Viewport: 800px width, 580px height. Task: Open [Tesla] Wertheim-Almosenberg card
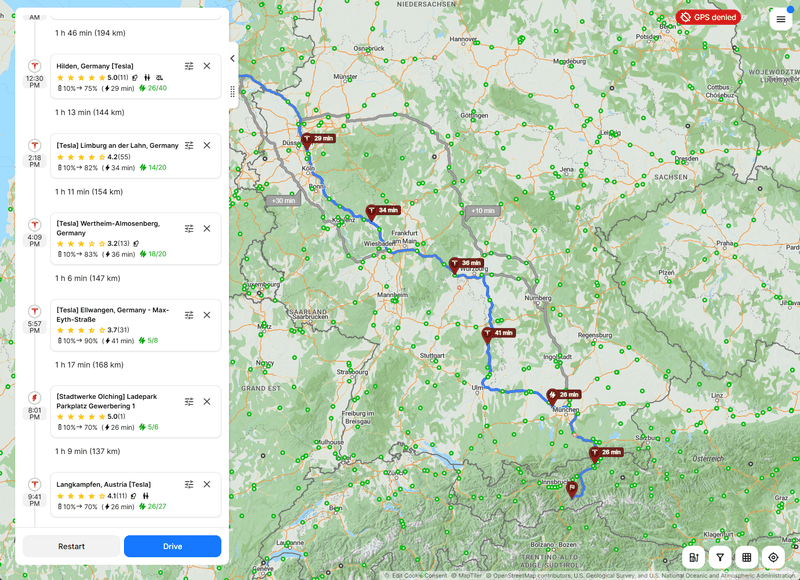pyautogui.click(x=136, y=239)
